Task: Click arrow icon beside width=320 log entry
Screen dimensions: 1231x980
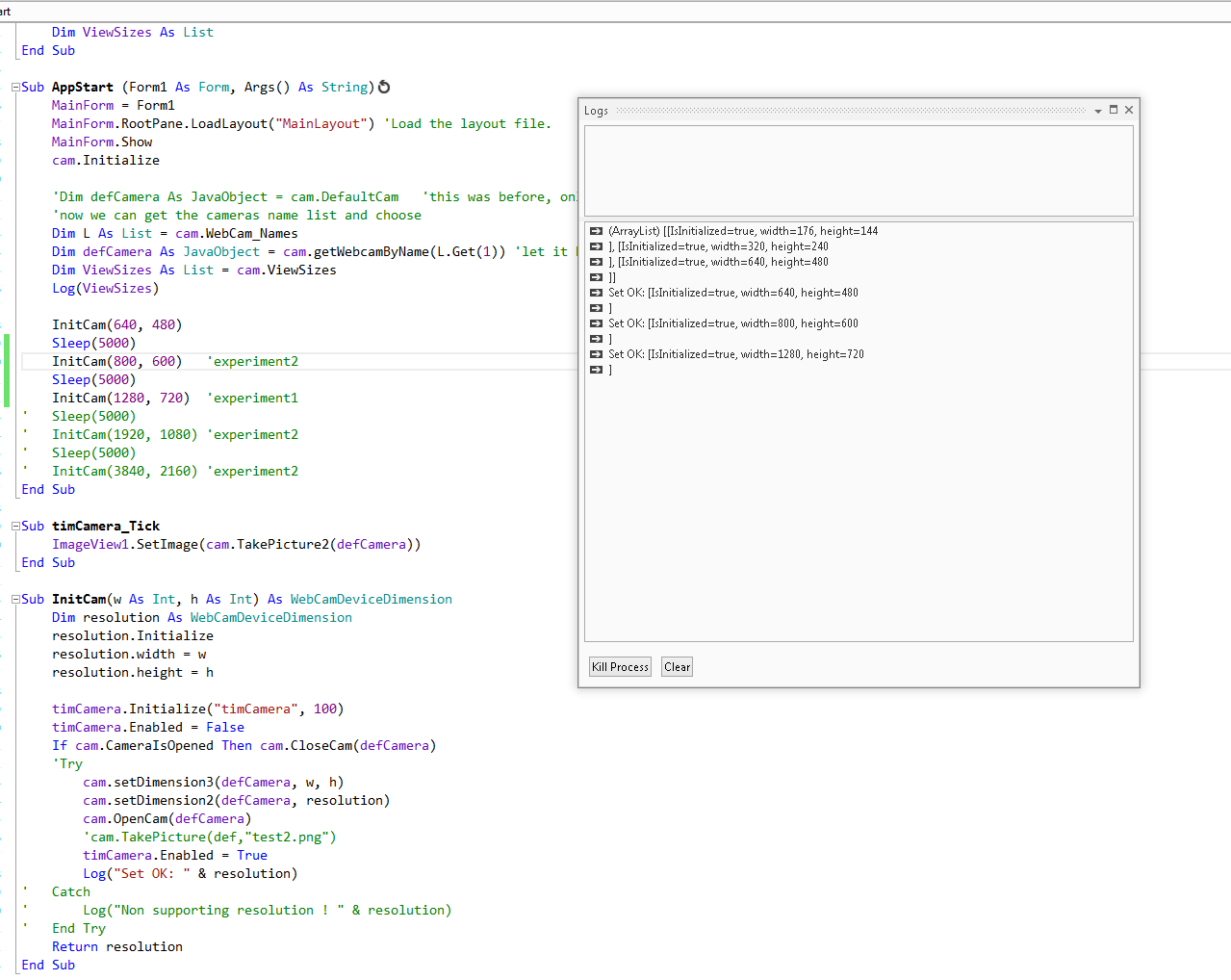Action: pyautogui.click(x=596, y=246)
